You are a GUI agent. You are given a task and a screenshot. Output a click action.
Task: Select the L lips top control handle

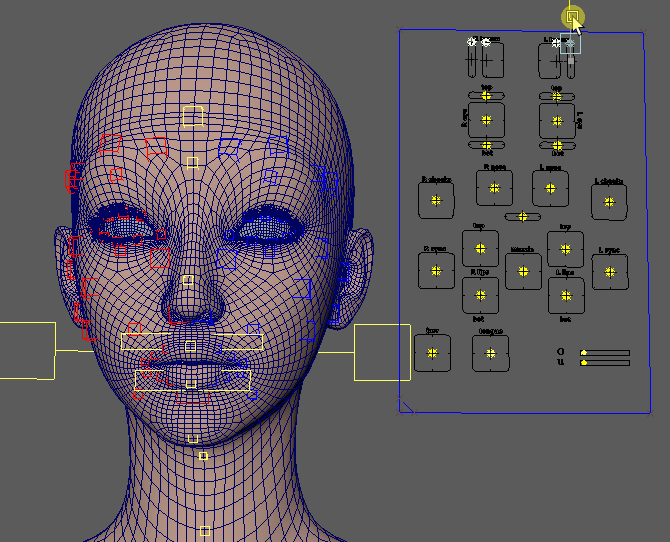[565, 247]
